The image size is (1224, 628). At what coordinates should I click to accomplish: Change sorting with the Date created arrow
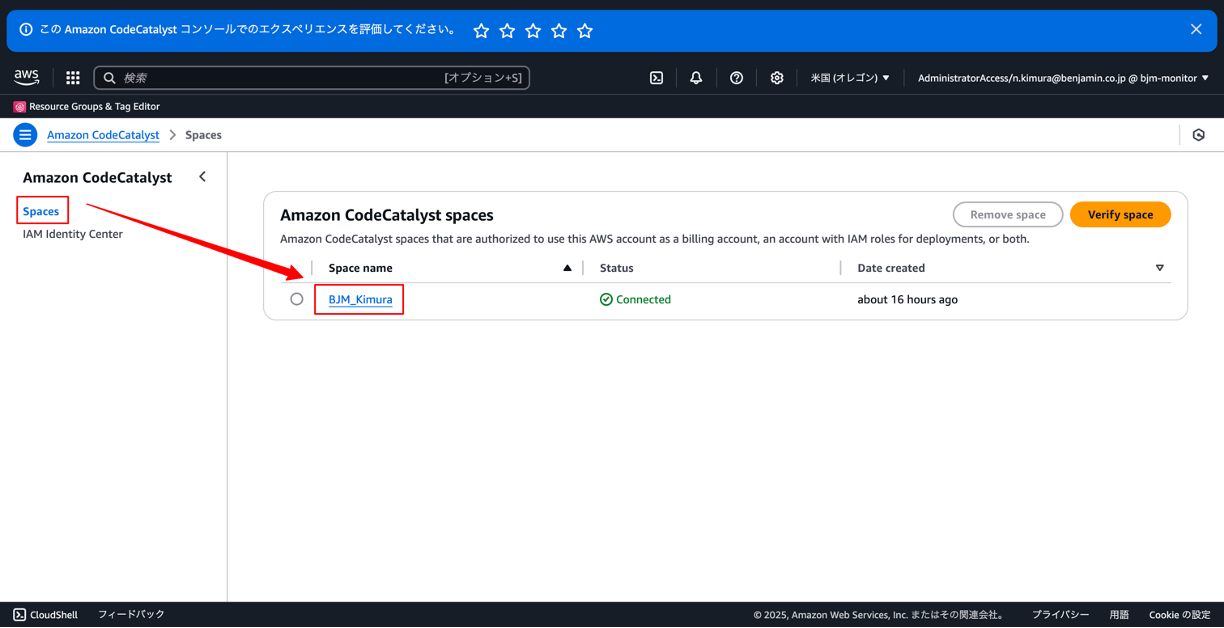click(1160, 268)
